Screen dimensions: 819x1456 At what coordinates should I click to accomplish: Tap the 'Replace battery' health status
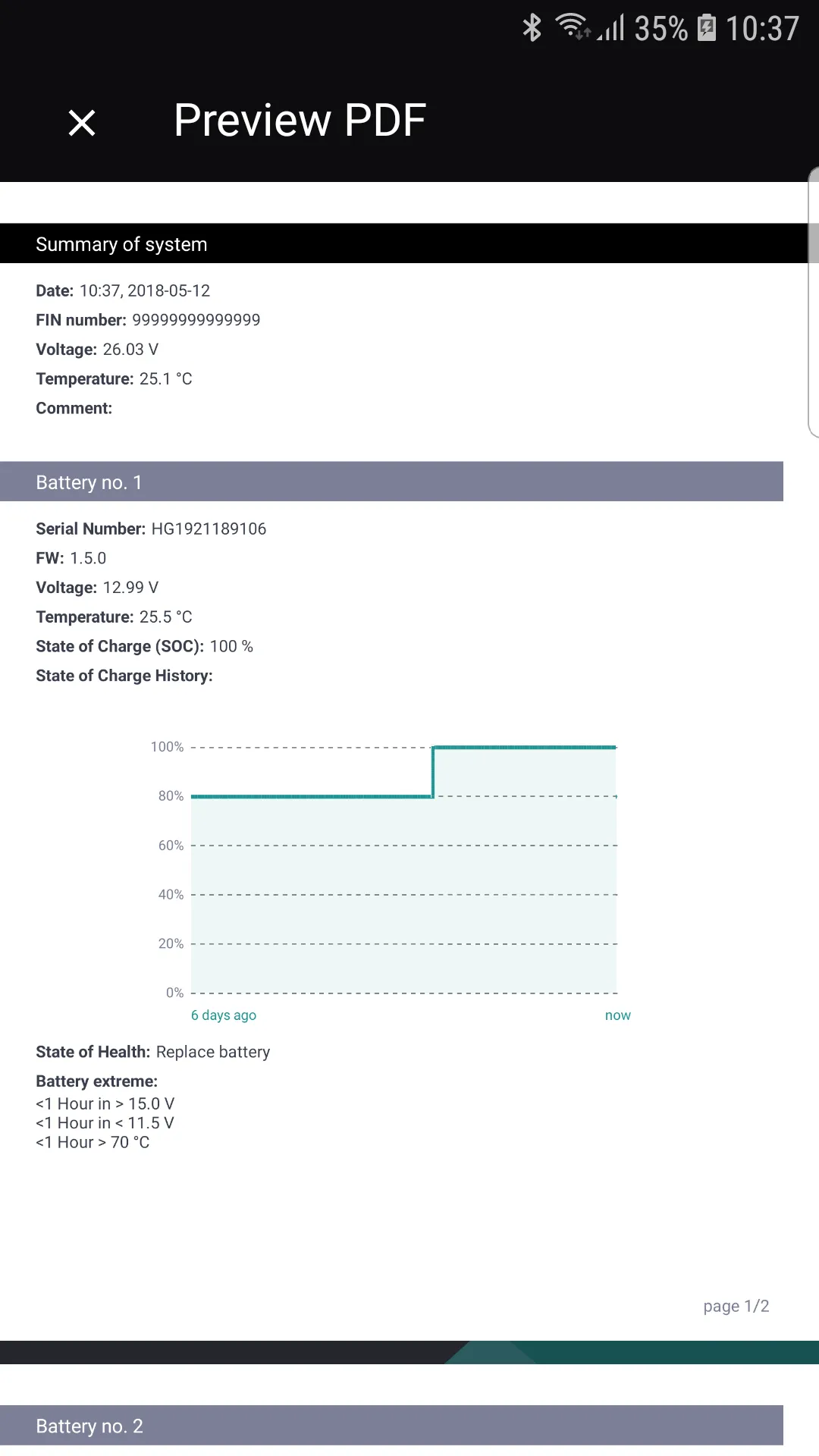212,1052
